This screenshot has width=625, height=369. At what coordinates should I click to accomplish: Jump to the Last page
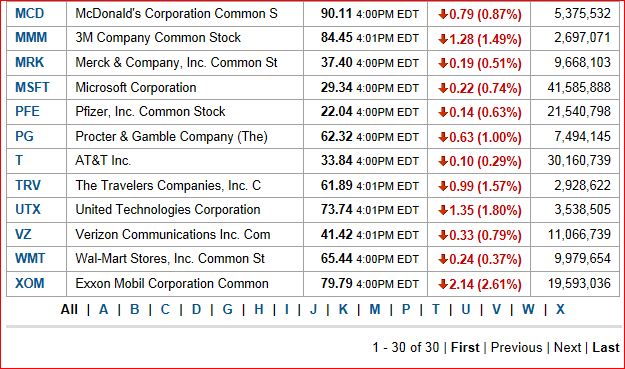[x=606, y=347]
